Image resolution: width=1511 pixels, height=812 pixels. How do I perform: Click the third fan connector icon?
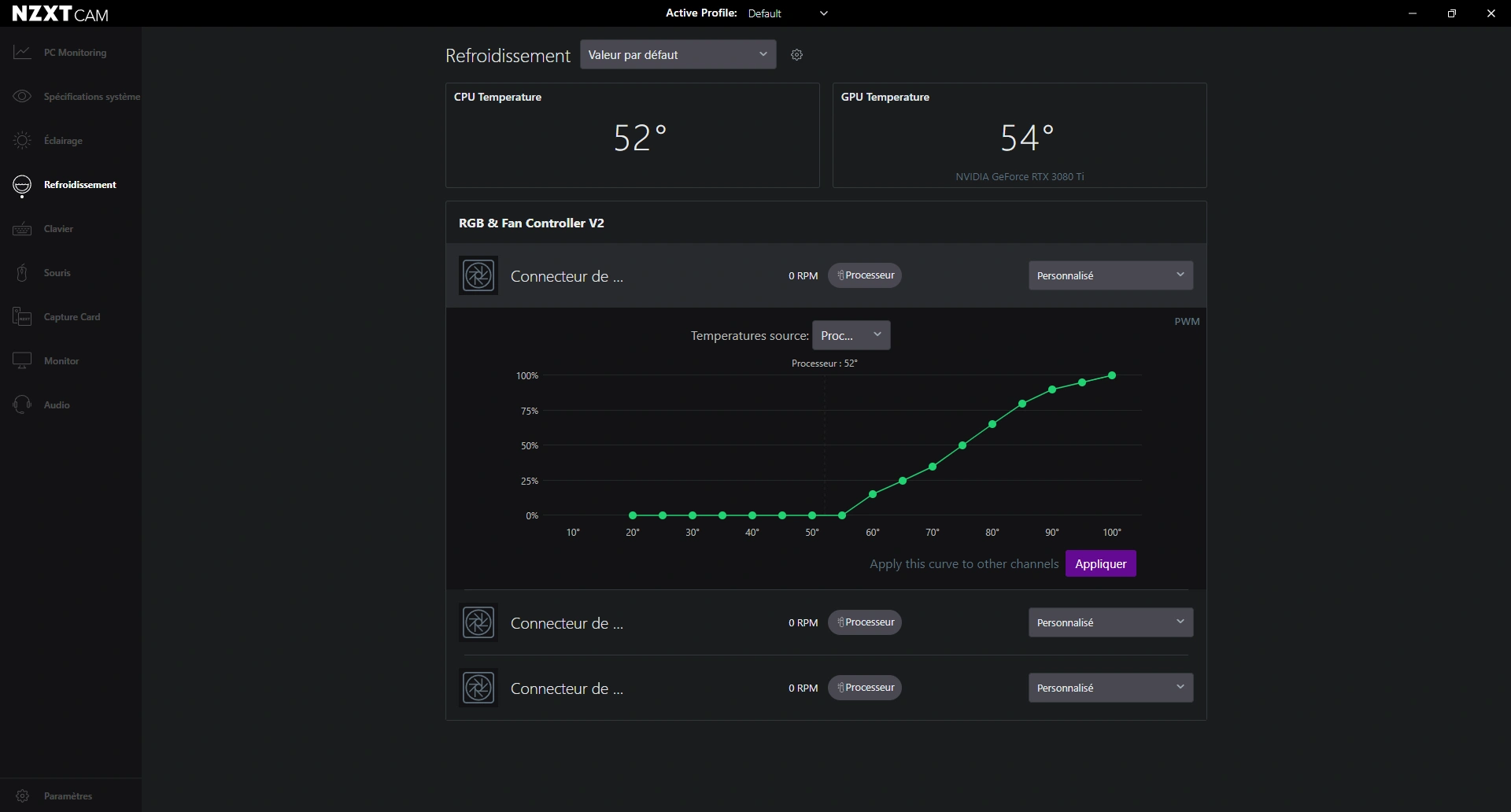(x=478, y=688)
